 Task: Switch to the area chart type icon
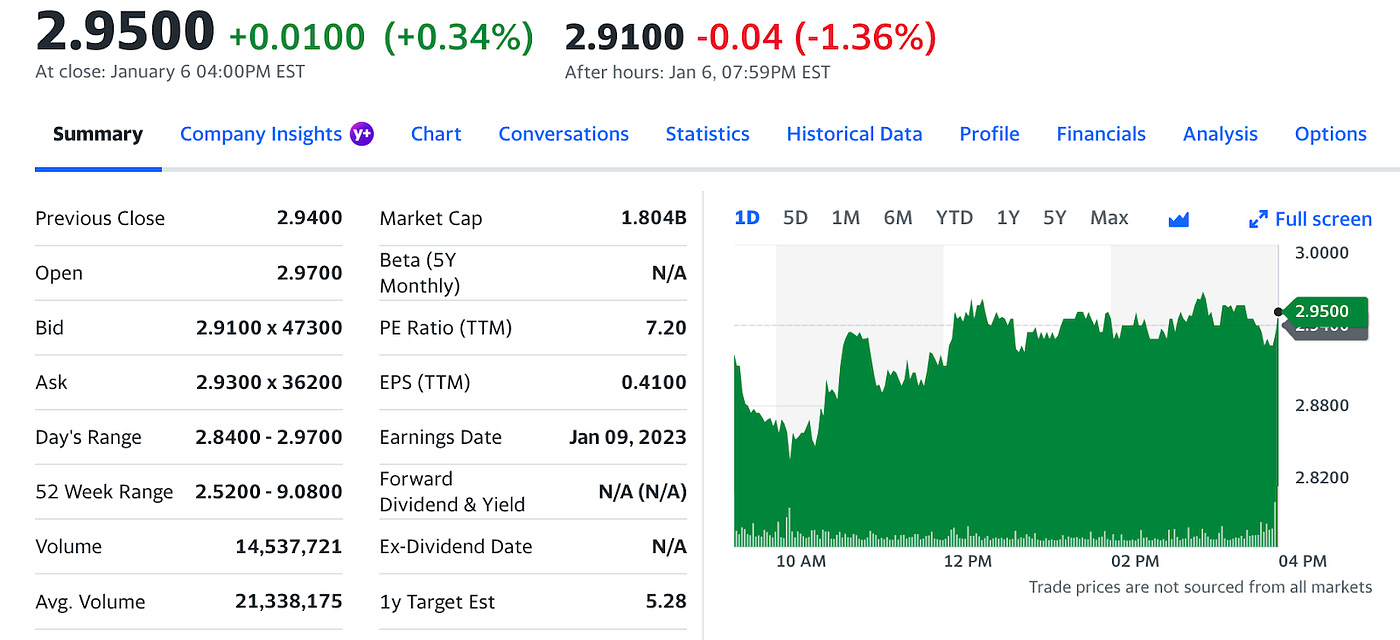coord(1179,219)
